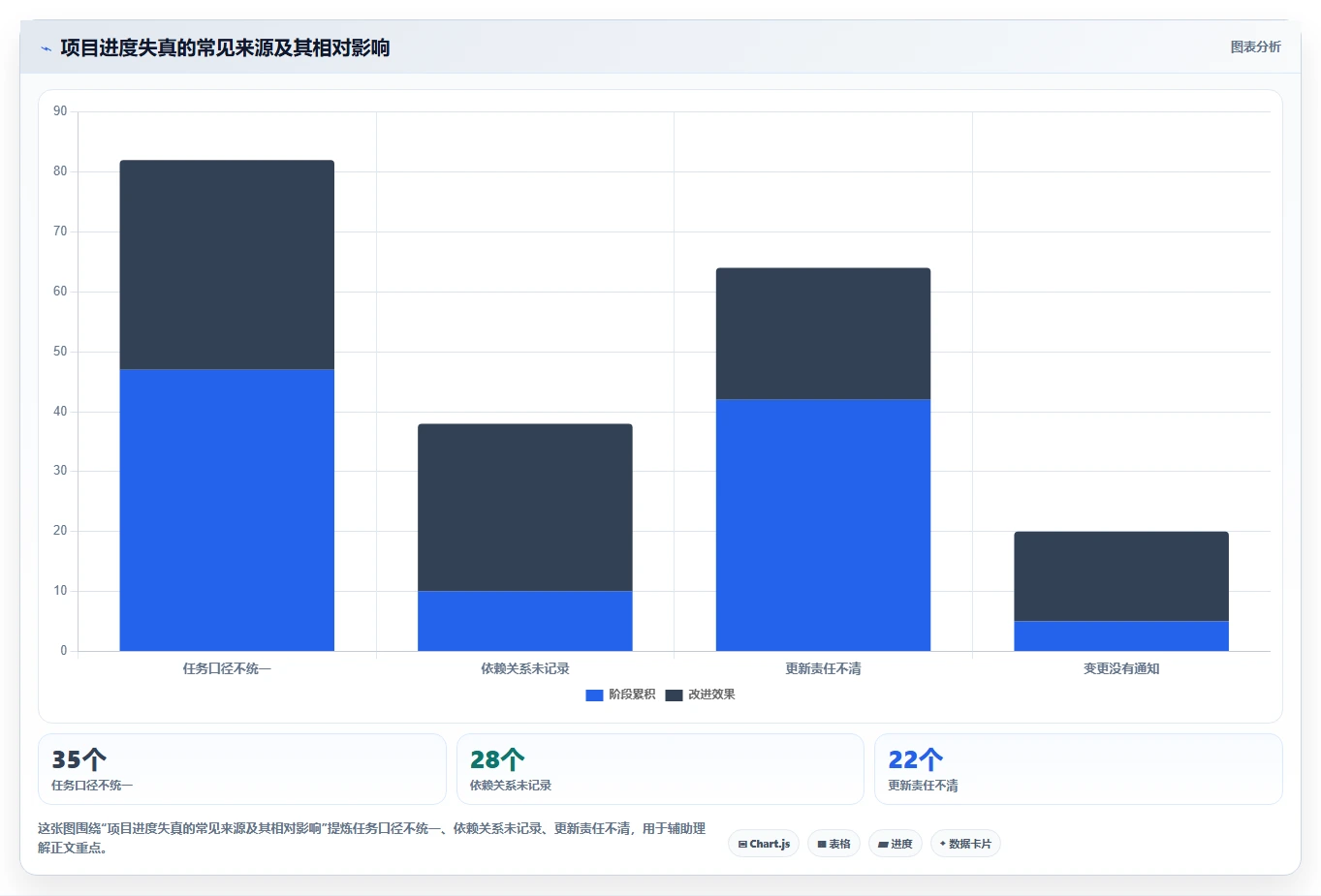Toggle the 改进效果 legend item
Image resolution: width=1321 pixels, height=896 pixels.
pos(700,695)
